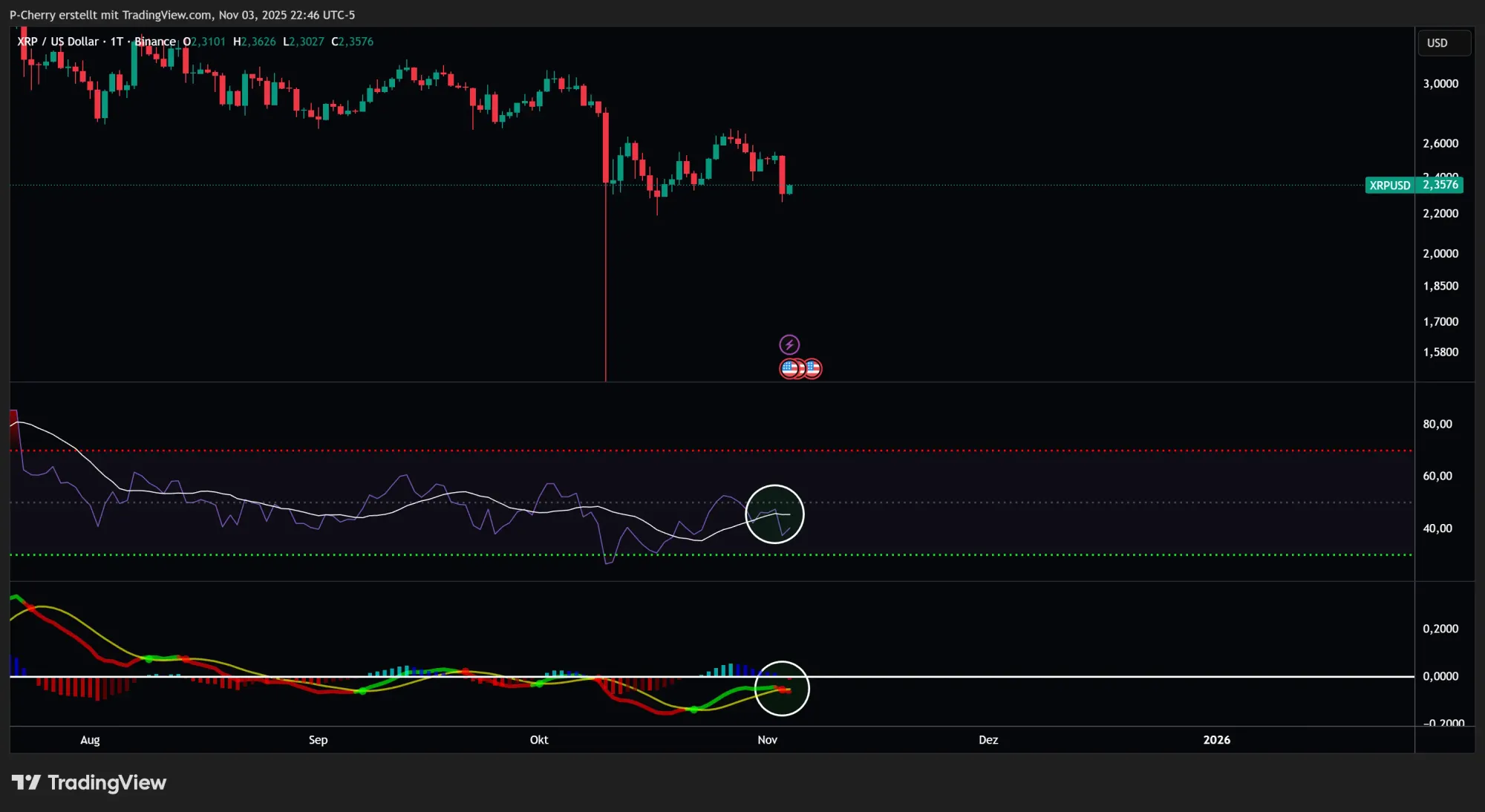Click the purple lightning economic event icon

[790, 344]
